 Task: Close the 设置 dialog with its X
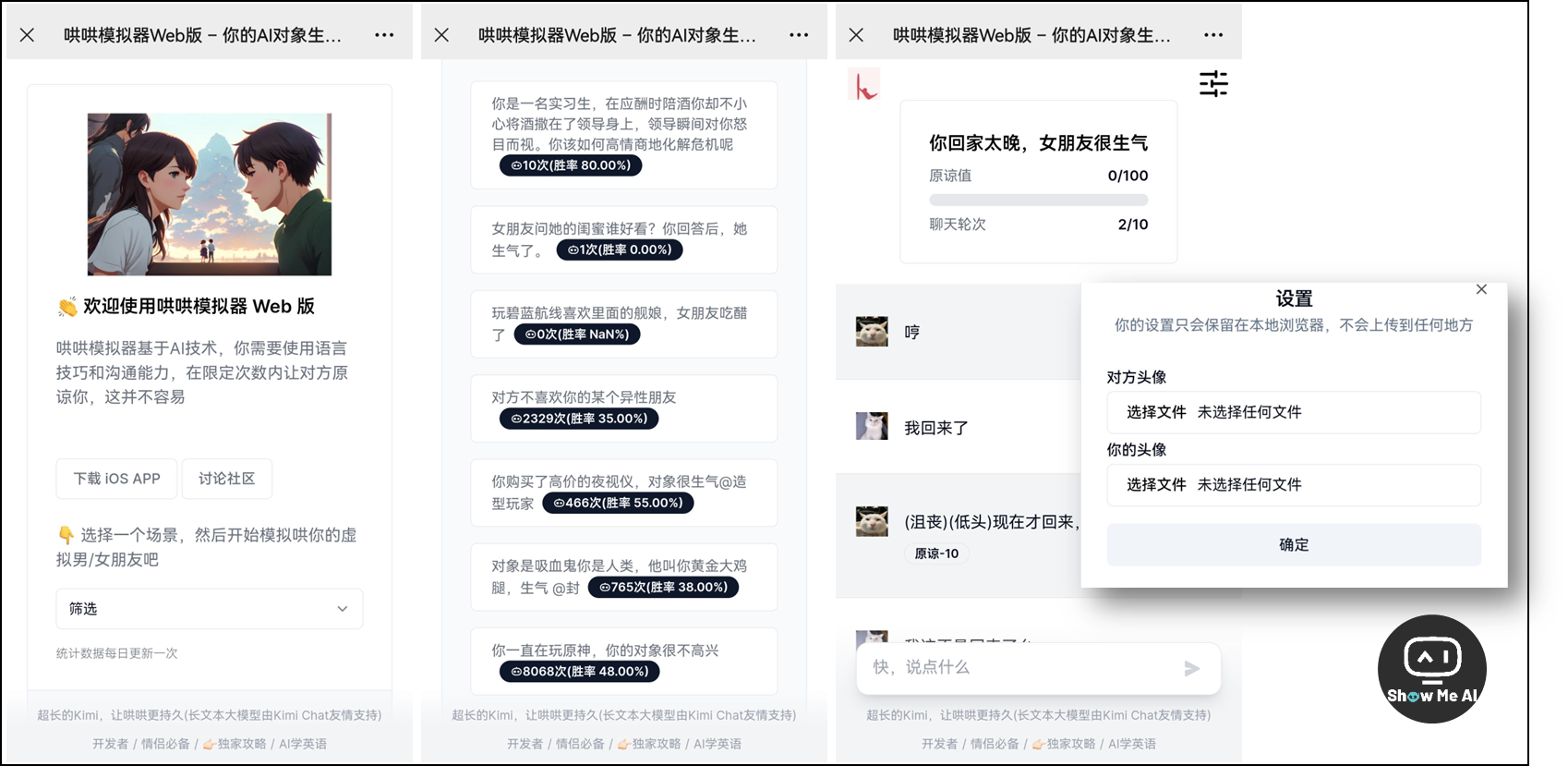click(x=1481, y=289)
